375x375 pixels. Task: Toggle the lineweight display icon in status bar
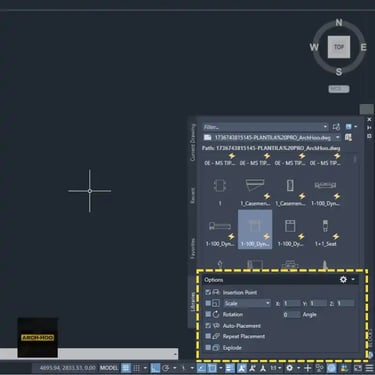[x=230, y=368]
